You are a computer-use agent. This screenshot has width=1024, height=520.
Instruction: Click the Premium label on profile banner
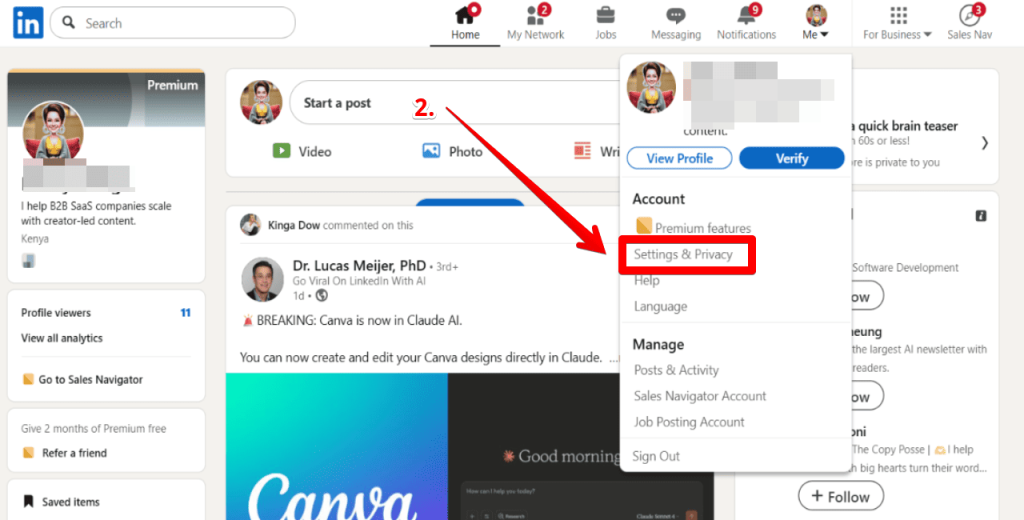tap(172, 85)
